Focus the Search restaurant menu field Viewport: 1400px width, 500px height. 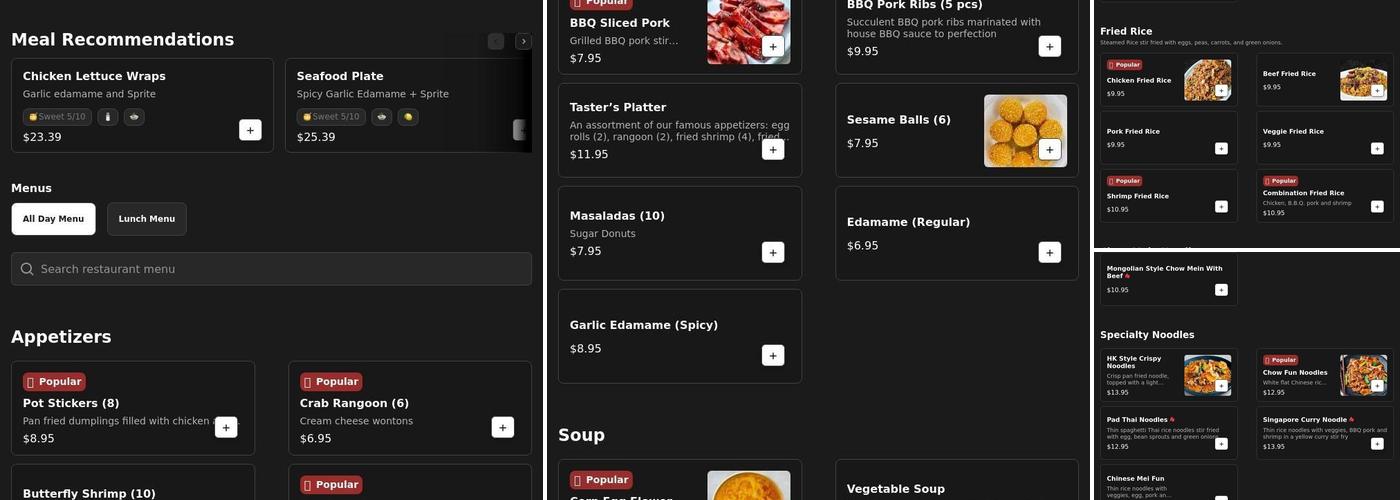[x=271, y=269]
